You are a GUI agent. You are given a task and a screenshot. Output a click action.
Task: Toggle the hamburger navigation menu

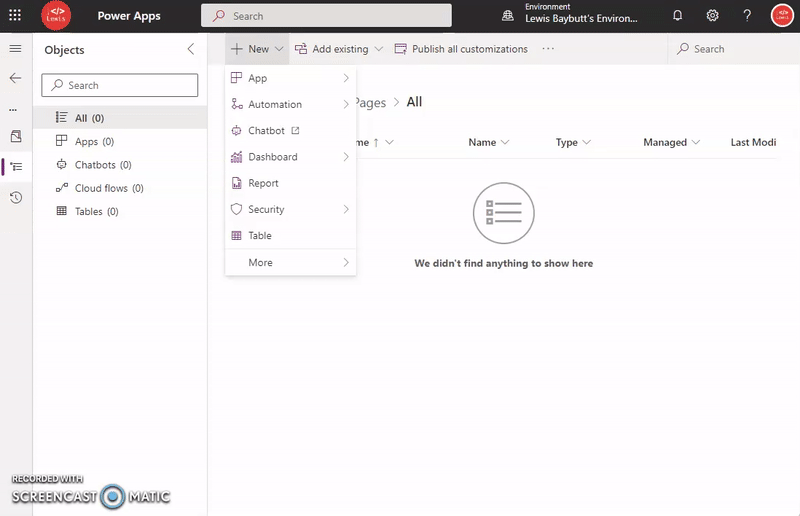(x=15, y=49)
